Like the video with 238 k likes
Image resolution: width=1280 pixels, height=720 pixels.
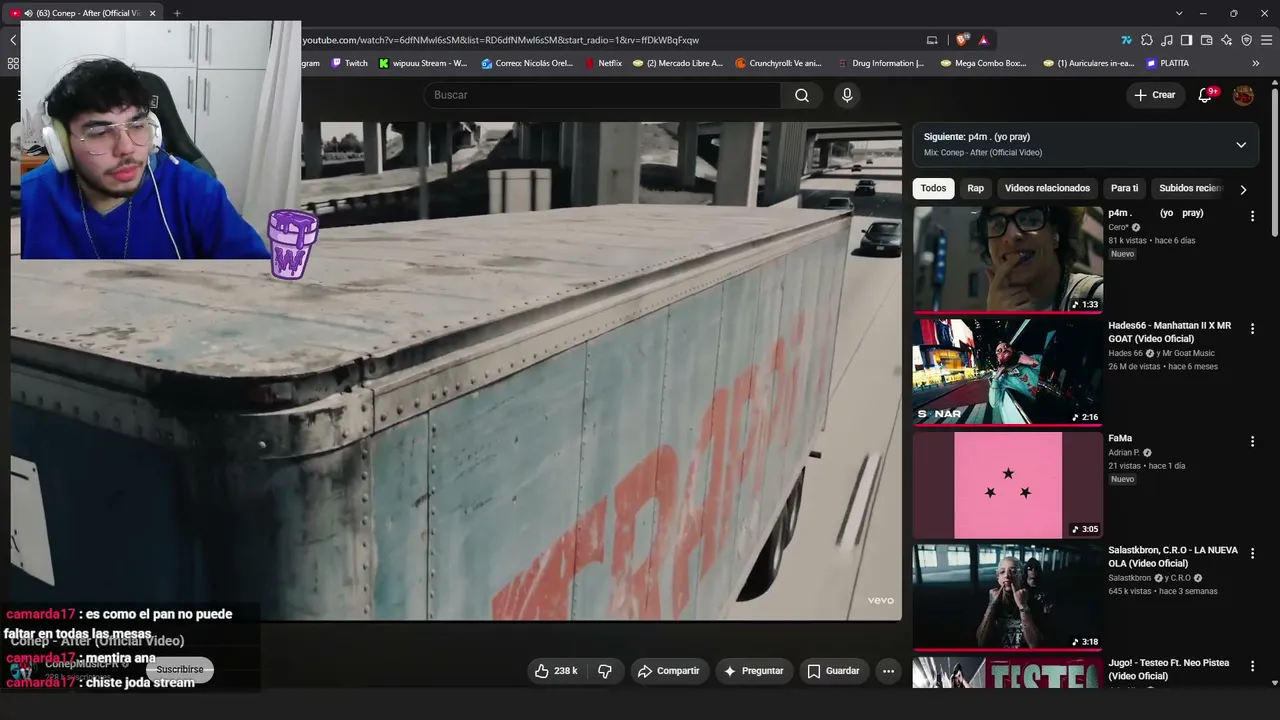(x=556, y=671)
